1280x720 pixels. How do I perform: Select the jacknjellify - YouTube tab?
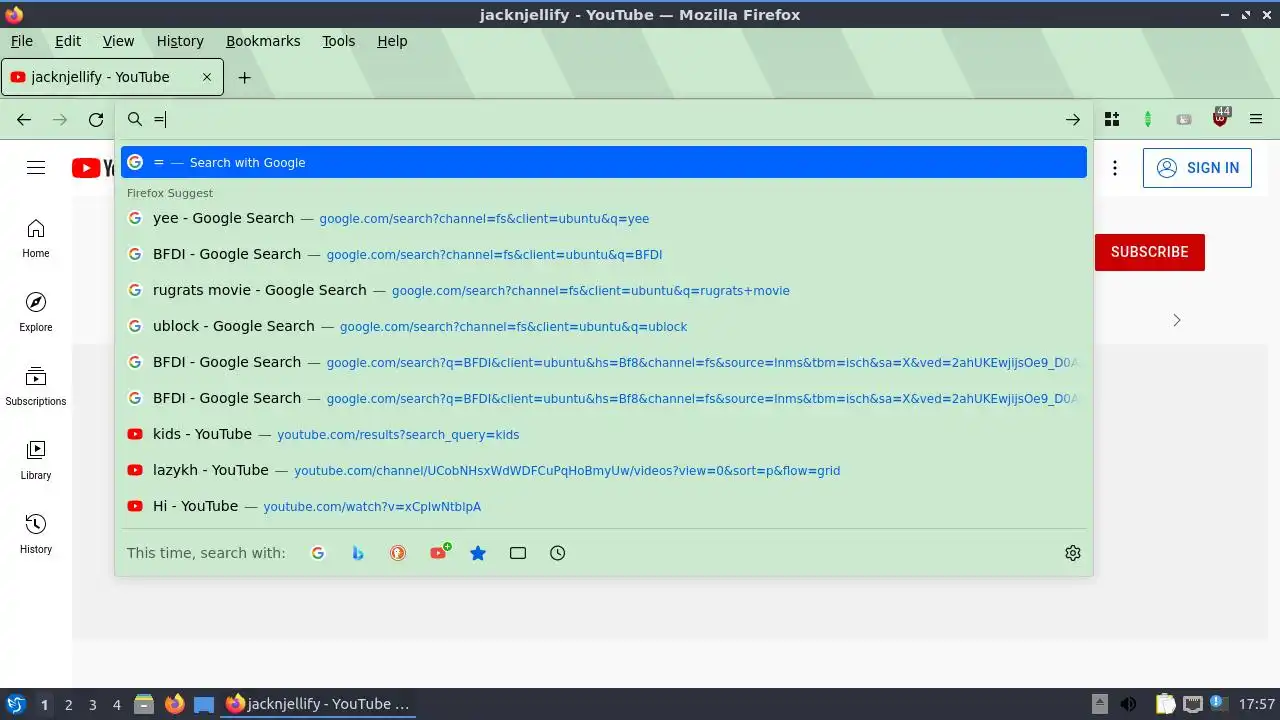pos(112,77)
